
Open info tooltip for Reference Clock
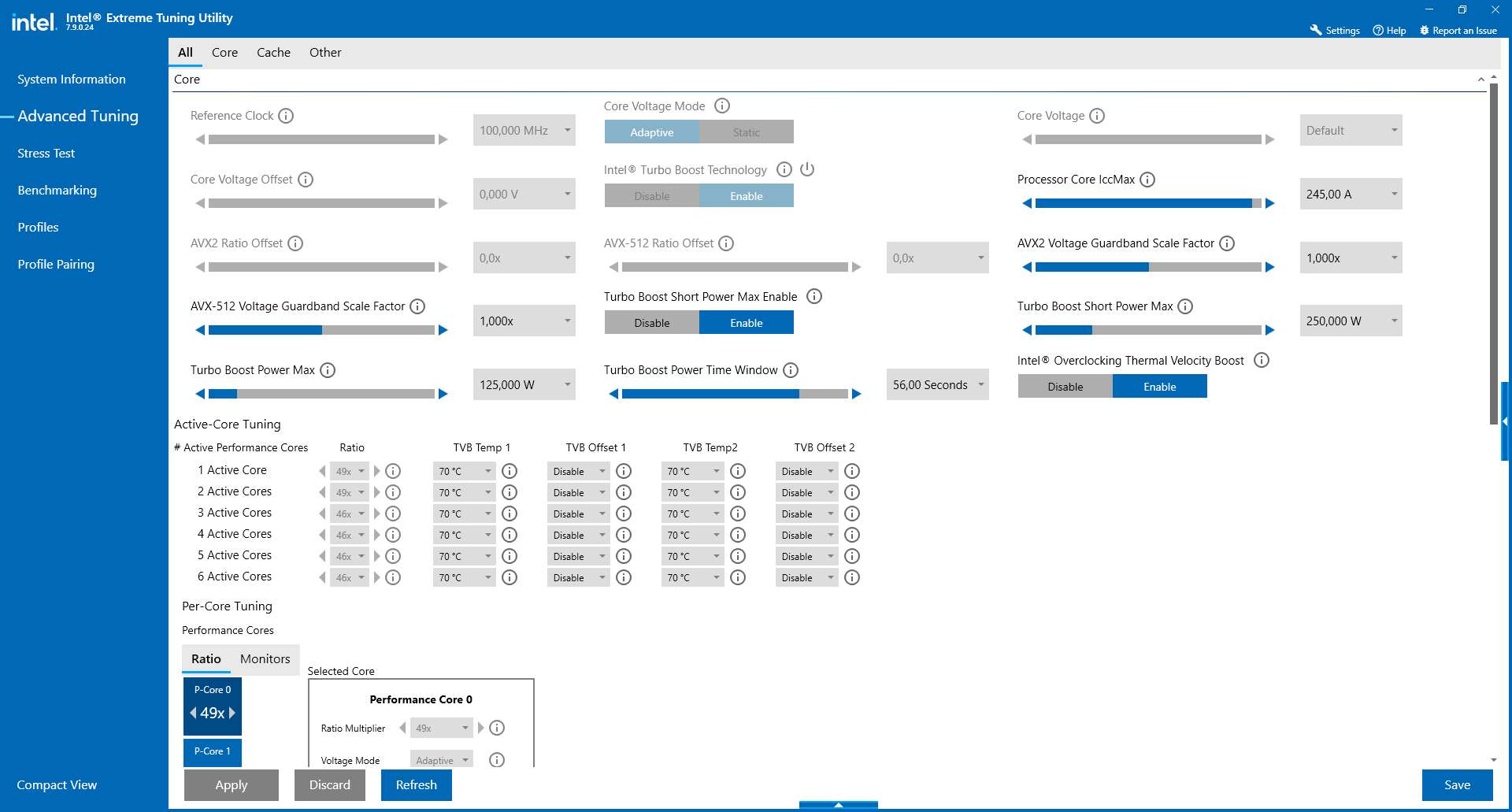[285, 115]
